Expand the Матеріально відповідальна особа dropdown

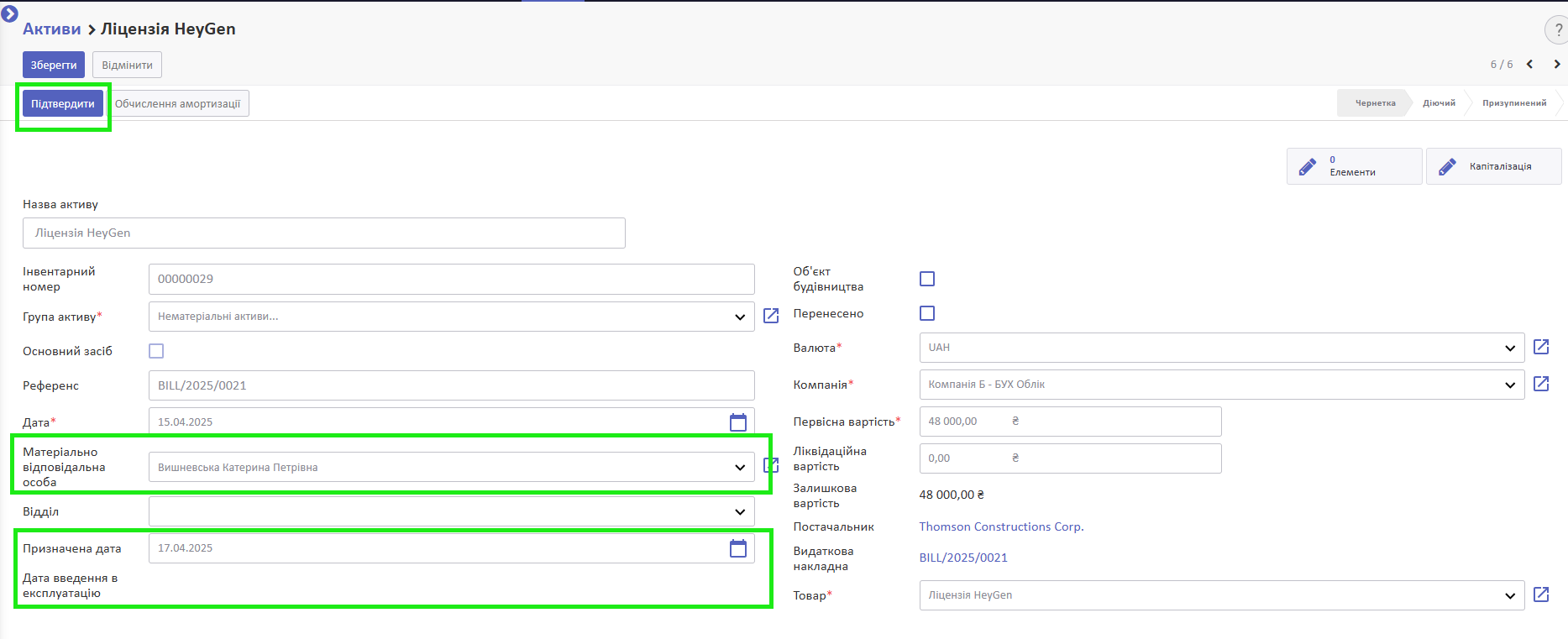point(740,467)
